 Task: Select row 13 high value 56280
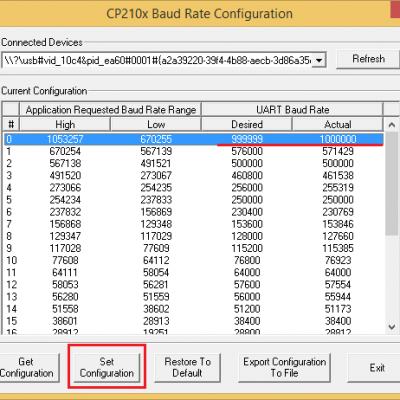(65, 297)
